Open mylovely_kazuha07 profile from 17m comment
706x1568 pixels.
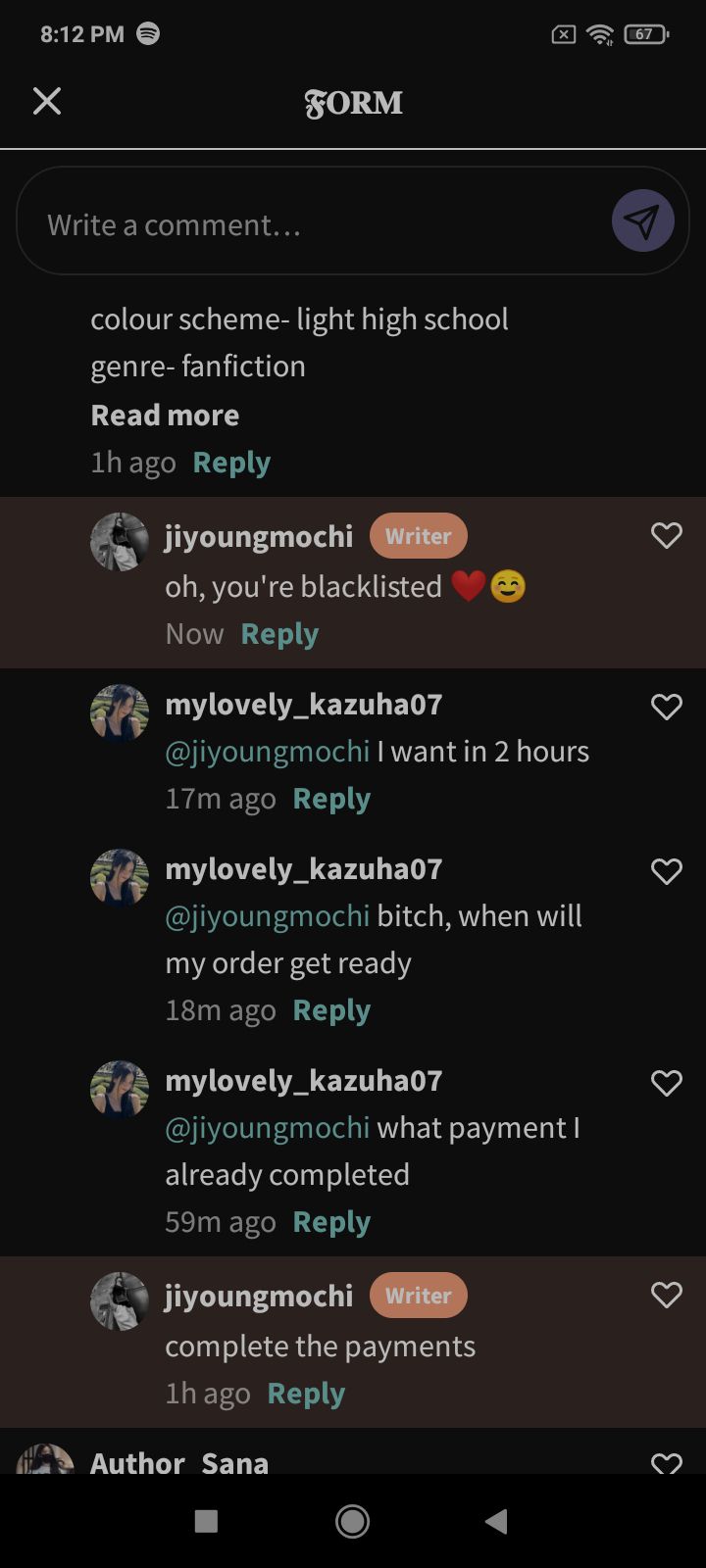tap(304, 704)
